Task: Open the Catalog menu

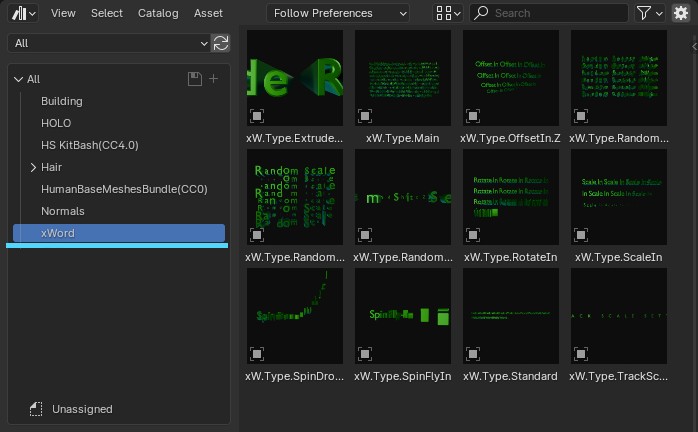Action: tap(158, 13)
